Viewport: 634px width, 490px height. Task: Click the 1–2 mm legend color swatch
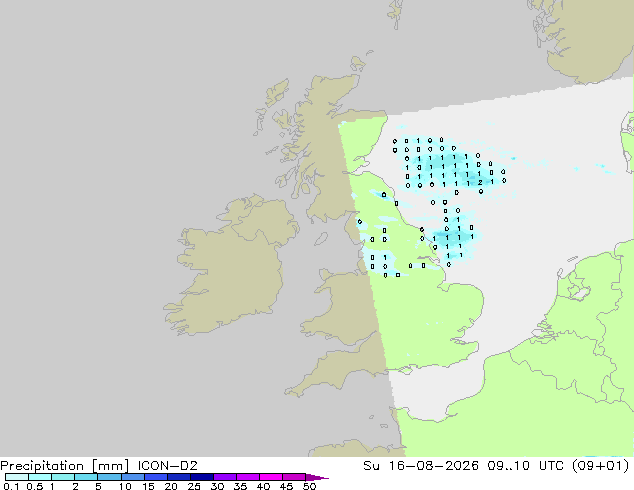pos(63,477)
